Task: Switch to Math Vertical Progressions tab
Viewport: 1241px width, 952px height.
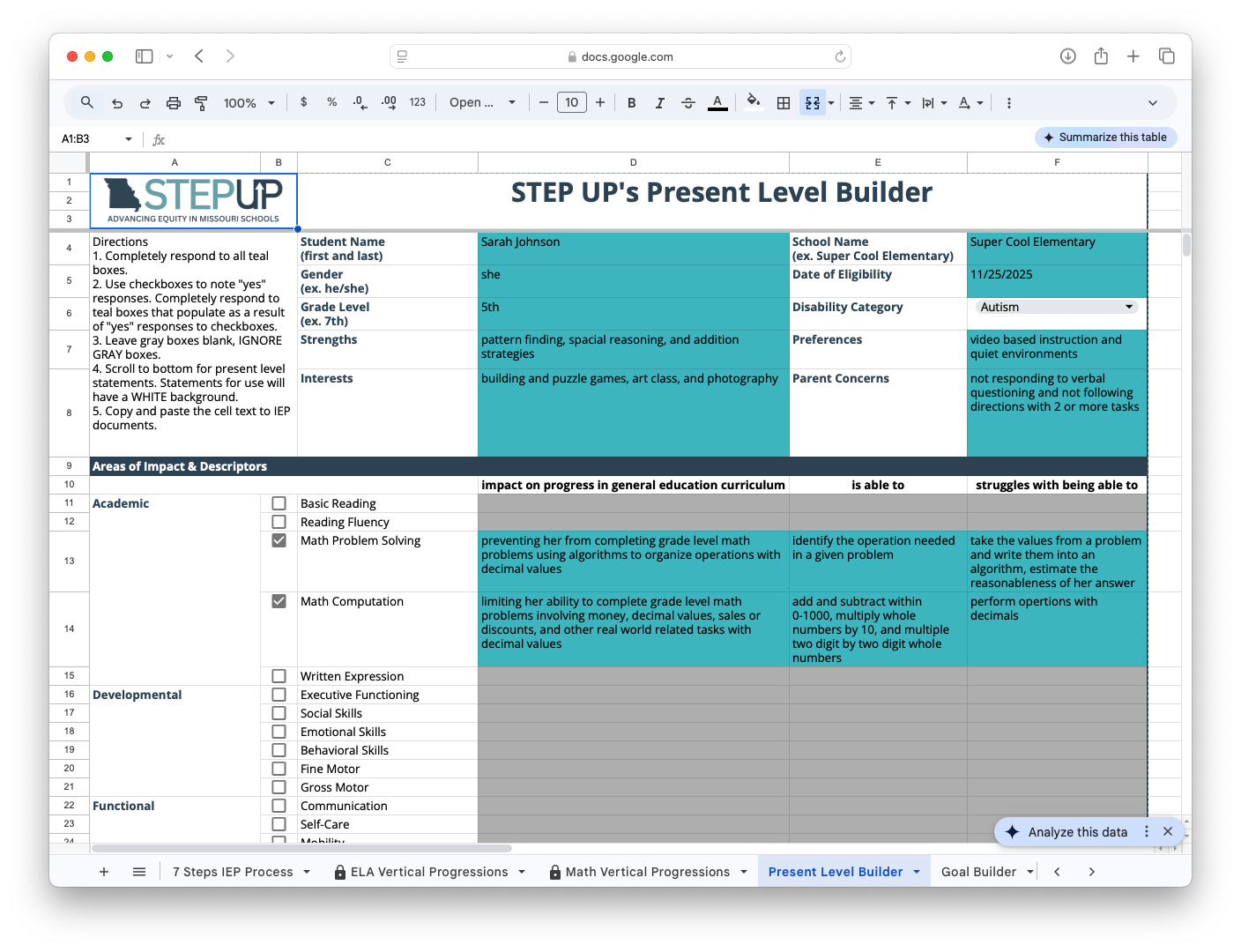Action: 647,872
